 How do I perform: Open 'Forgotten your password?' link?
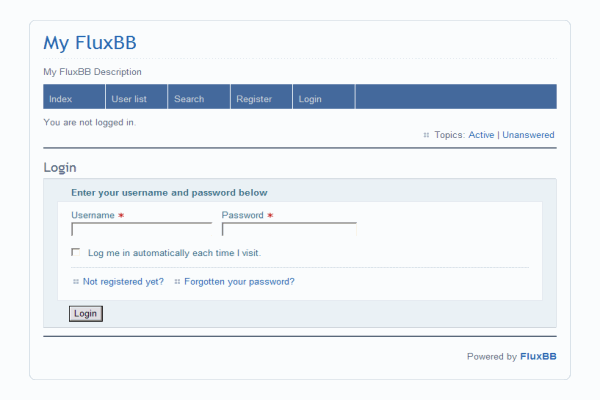(x=239, y=282)
